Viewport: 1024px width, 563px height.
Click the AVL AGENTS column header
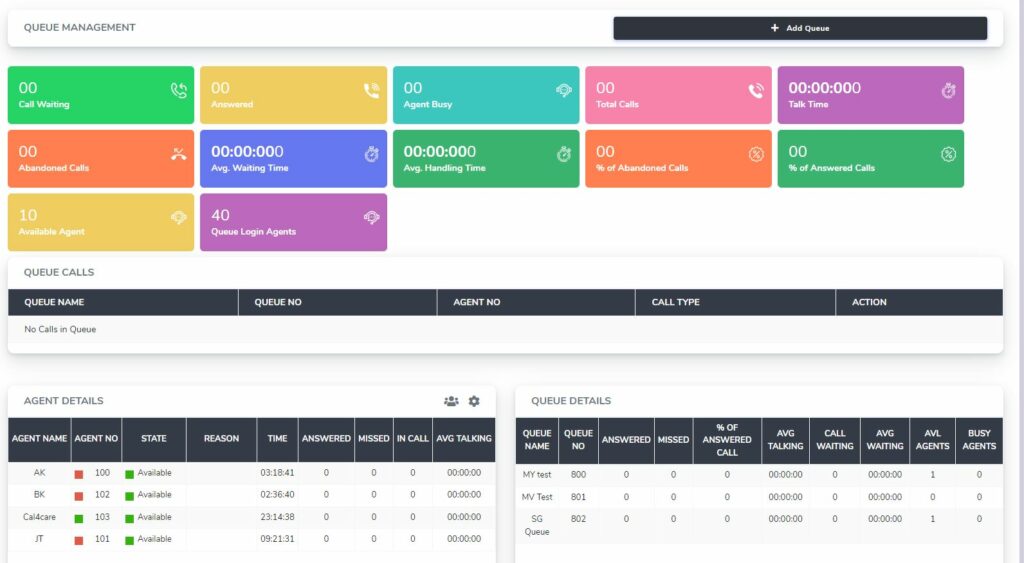point(932,440)
